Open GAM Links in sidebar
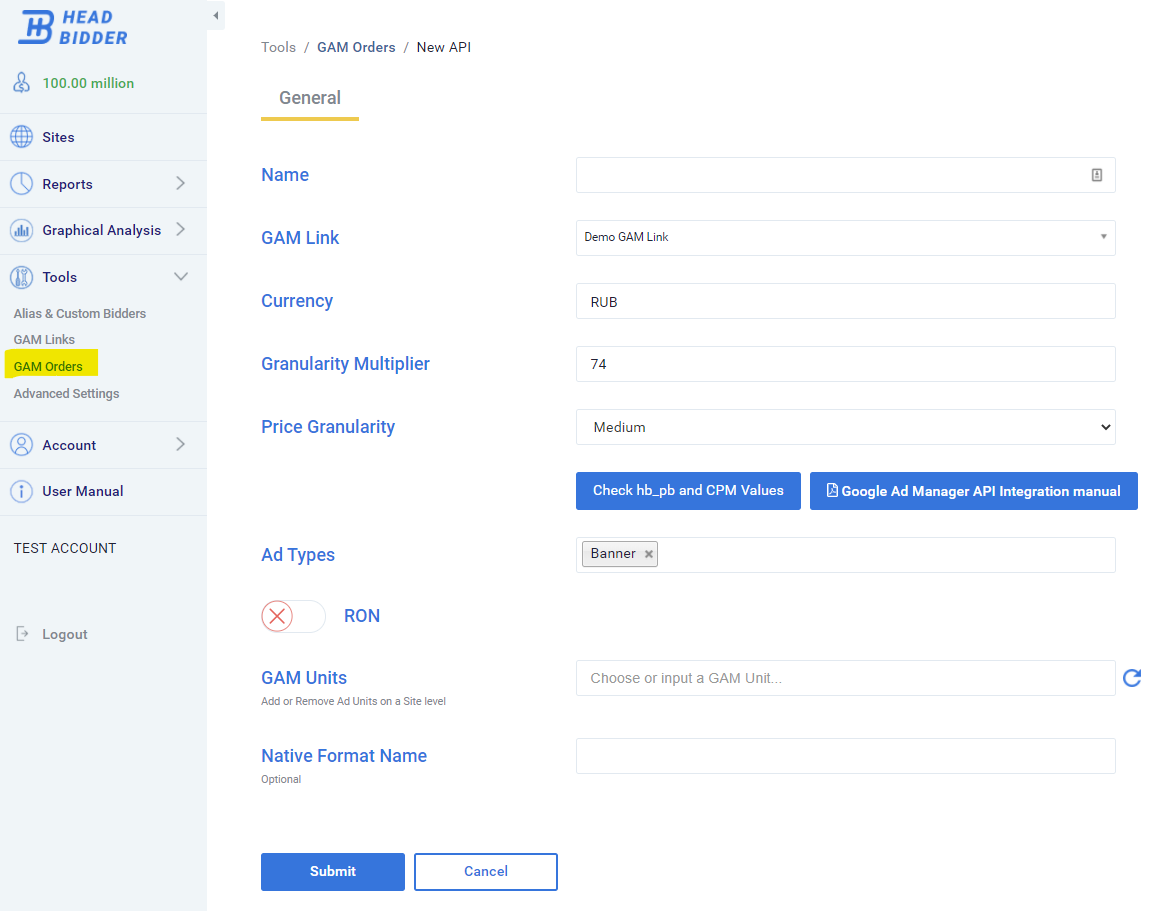This screenshot has width=1165, height=911. pos(44,340)
